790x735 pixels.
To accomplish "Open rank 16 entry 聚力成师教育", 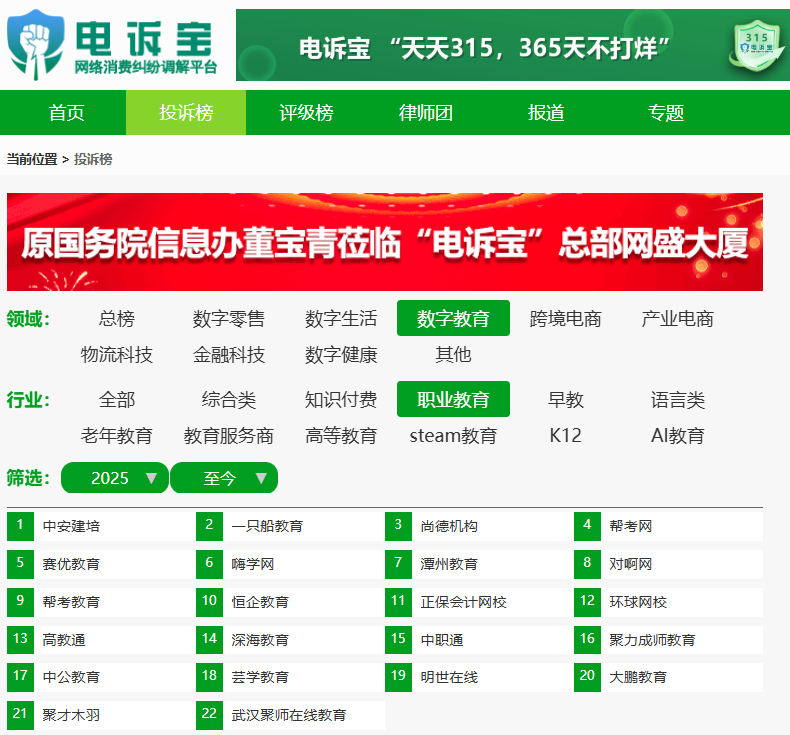I will tap(652, 640).
